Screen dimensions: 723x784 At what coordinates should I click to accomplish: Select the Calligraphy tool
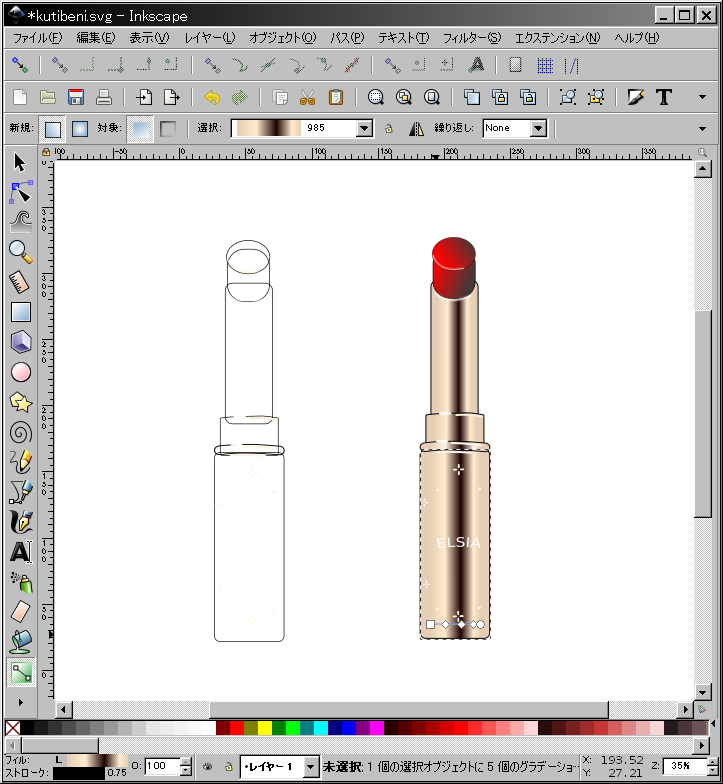(x=20, y=522)
